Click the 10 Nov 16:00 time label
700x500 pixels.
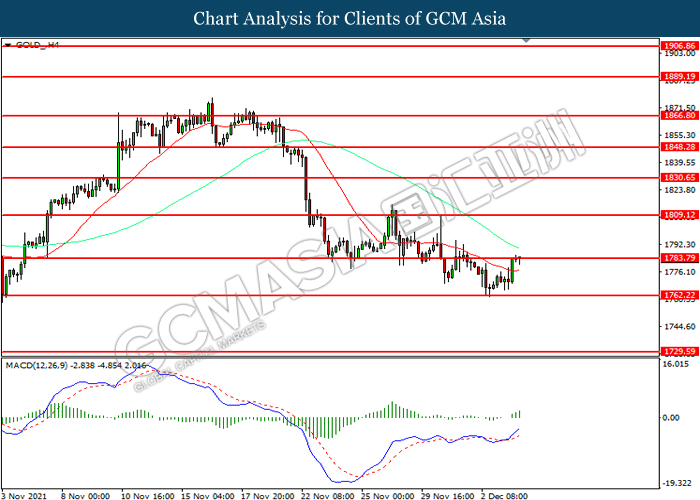coord(147,496)
